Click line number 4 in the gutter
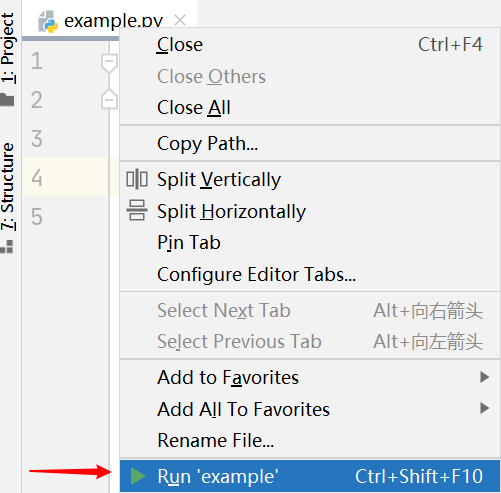Viewport: 501px width, 493px height. pos(37,177)
